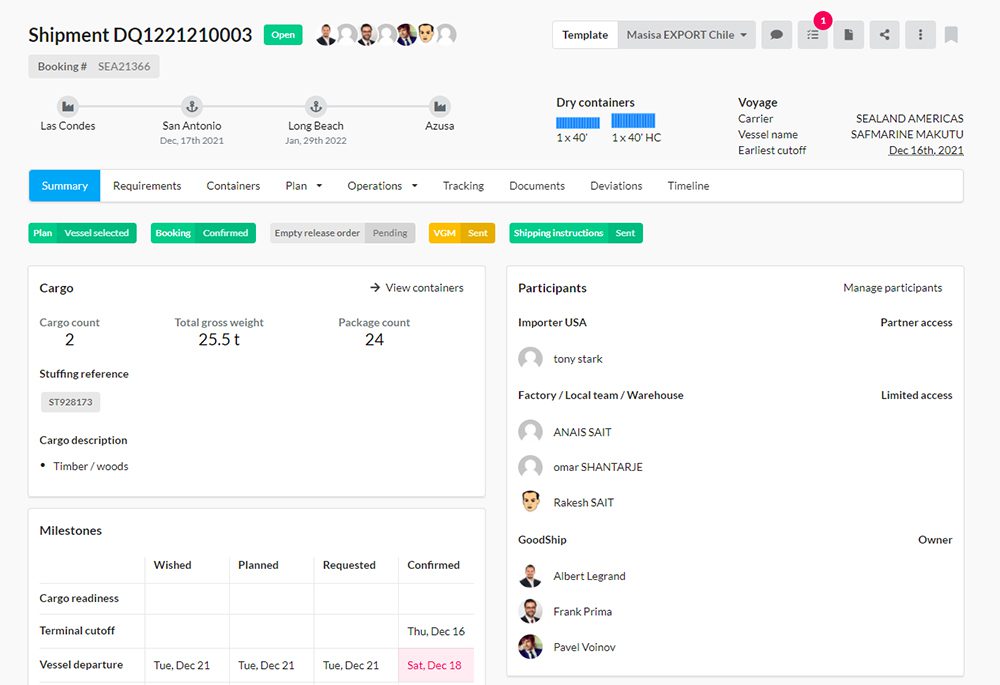The image size is (1000, 685).
Task: Click the arrow icon beside View containers
Action: pos(375,288)
